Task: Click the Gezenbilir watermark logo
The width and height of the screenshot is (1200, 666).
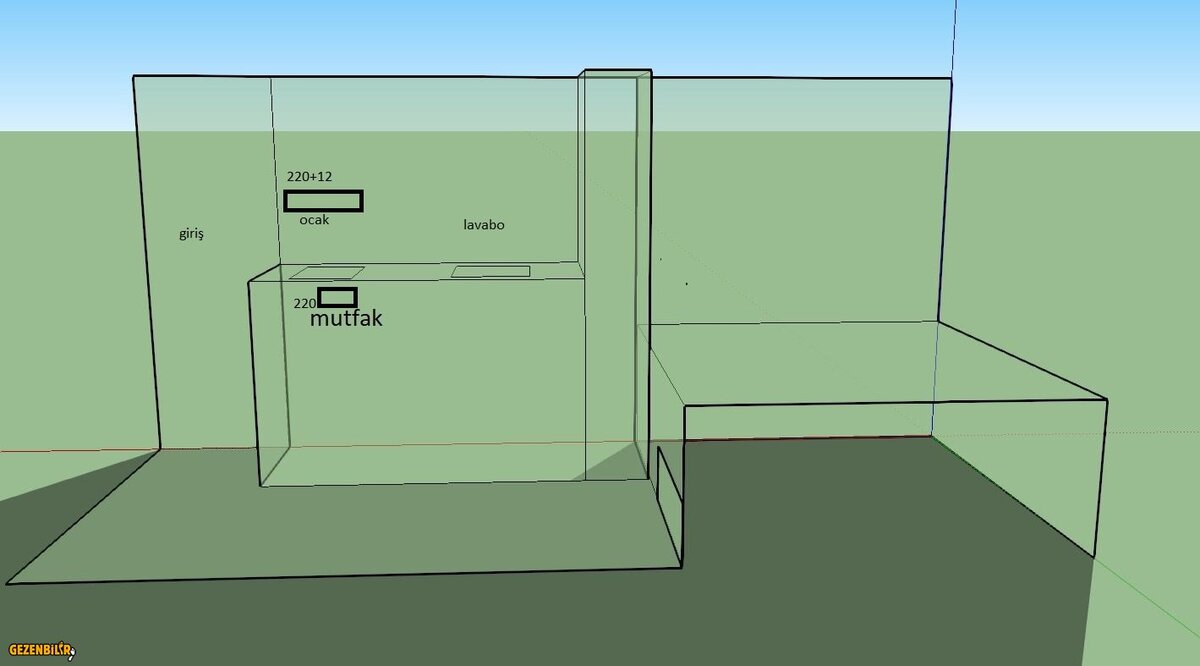Action: tap(38, 651)
